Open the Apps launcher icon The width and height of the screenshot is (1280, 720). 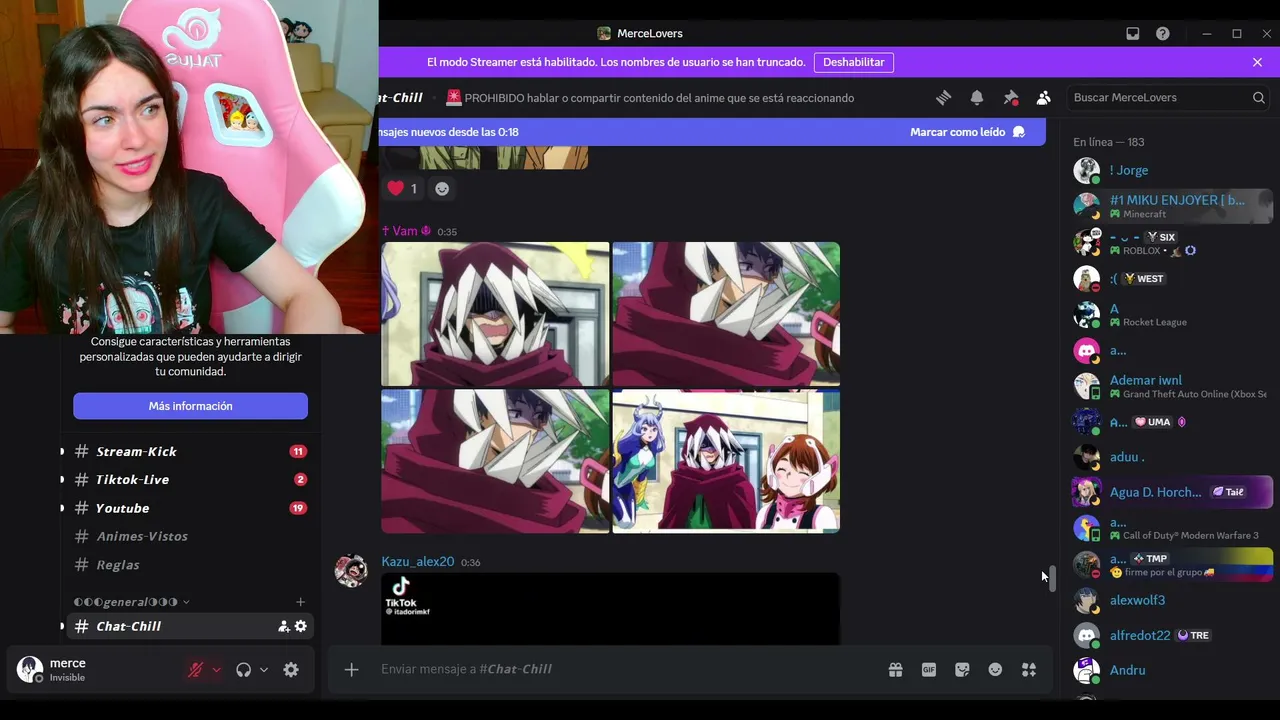(x=1029, y=670)
